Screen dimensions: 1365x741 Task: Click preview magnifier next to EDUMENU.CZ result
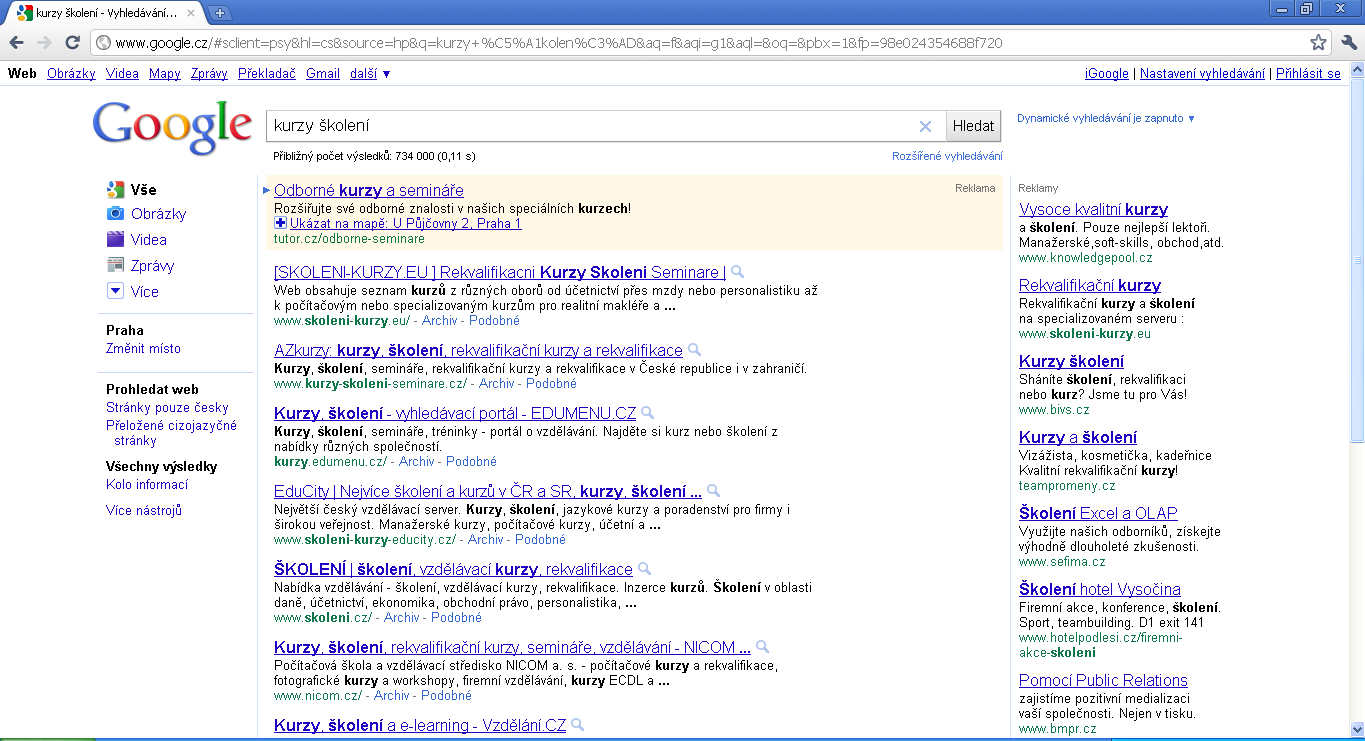(647, 412)
